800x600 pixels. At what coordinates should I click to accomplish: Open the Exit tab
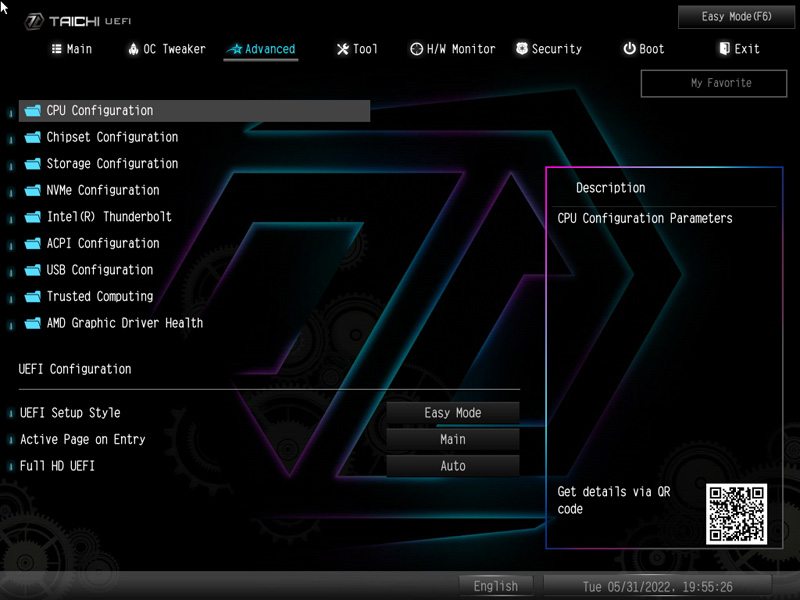pos(739,49)
